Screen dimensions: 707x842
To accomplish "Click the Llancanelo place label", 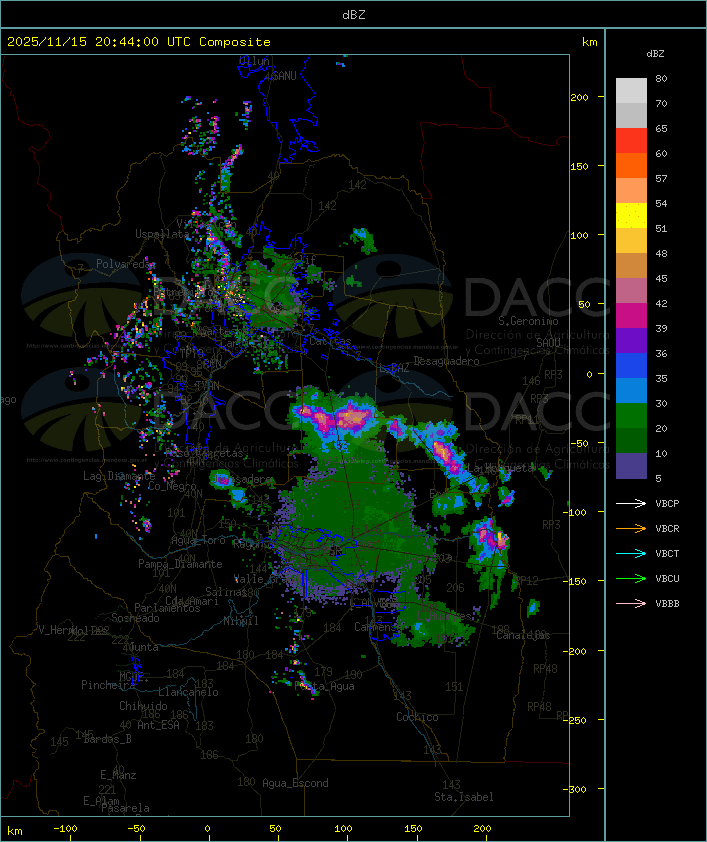I will (x=188, y=692).
